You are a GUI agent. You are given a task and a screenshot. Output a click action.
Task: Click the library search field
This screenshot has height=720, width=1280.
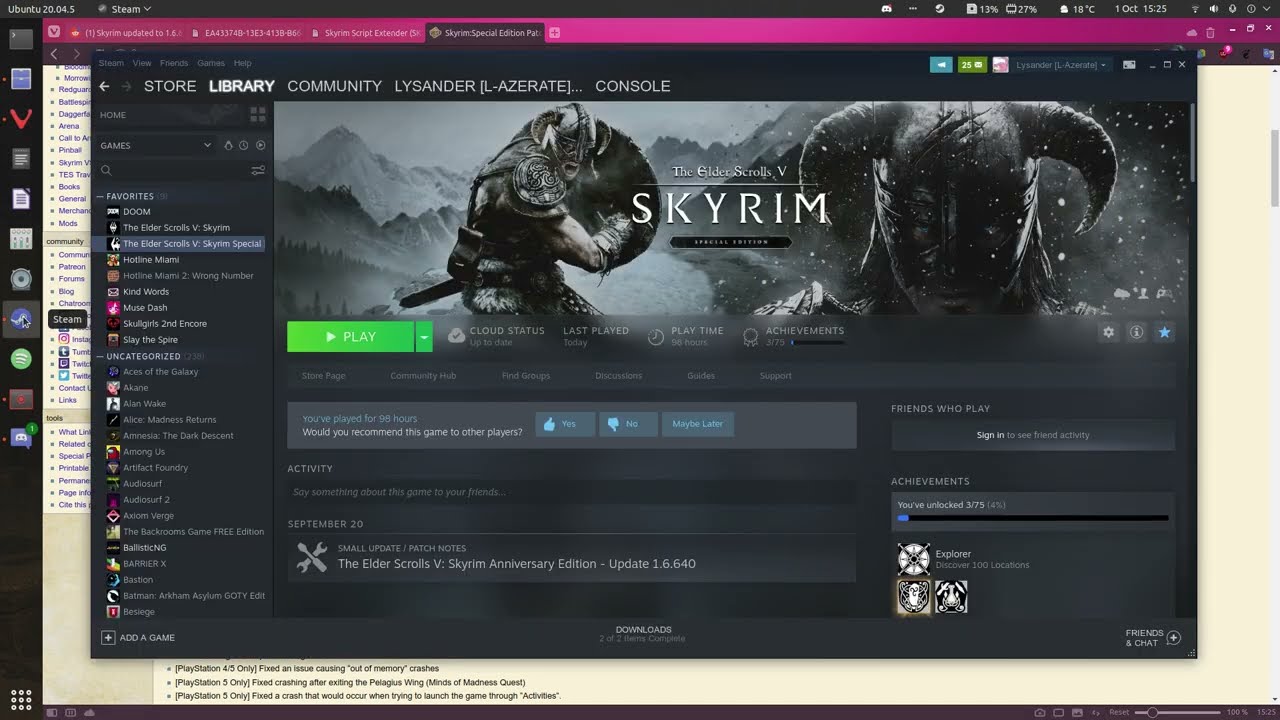click(172, 170)
